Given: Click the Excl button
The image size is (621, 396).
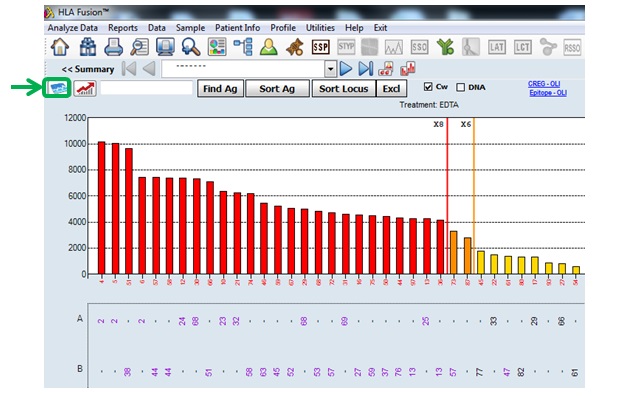Looking at the screenshot, I should (391, 89).
